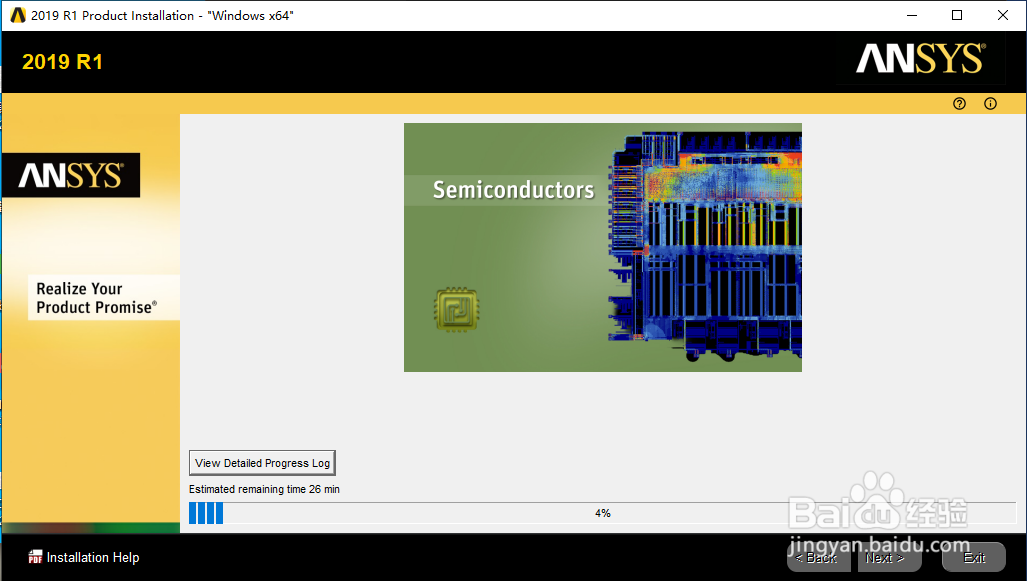Minimize the installer window
The width and height of the screenshot is (1027, 581).
(x=911, y=15)
